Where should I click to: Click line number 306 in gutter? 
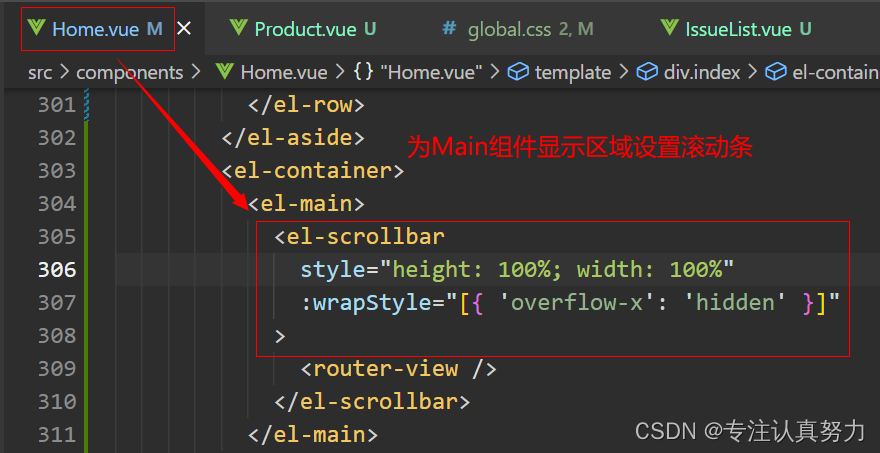point(57,270)
